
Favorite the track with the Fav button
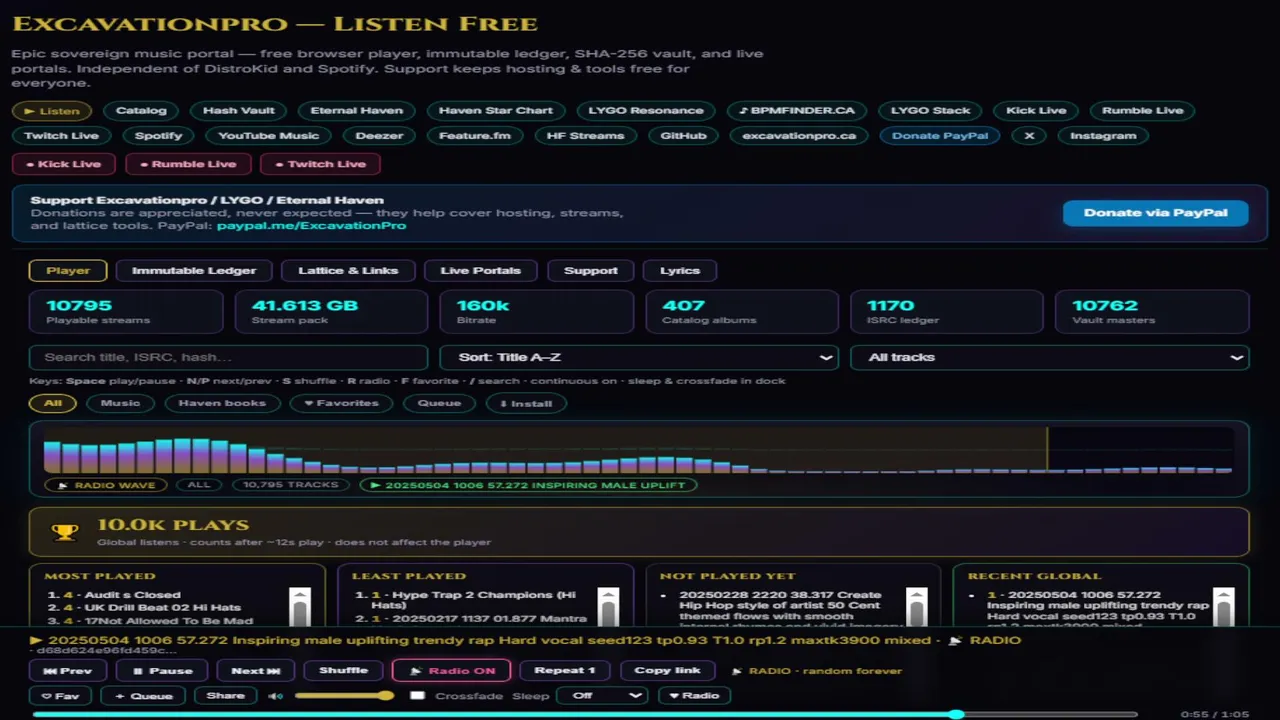click(60, 695)
